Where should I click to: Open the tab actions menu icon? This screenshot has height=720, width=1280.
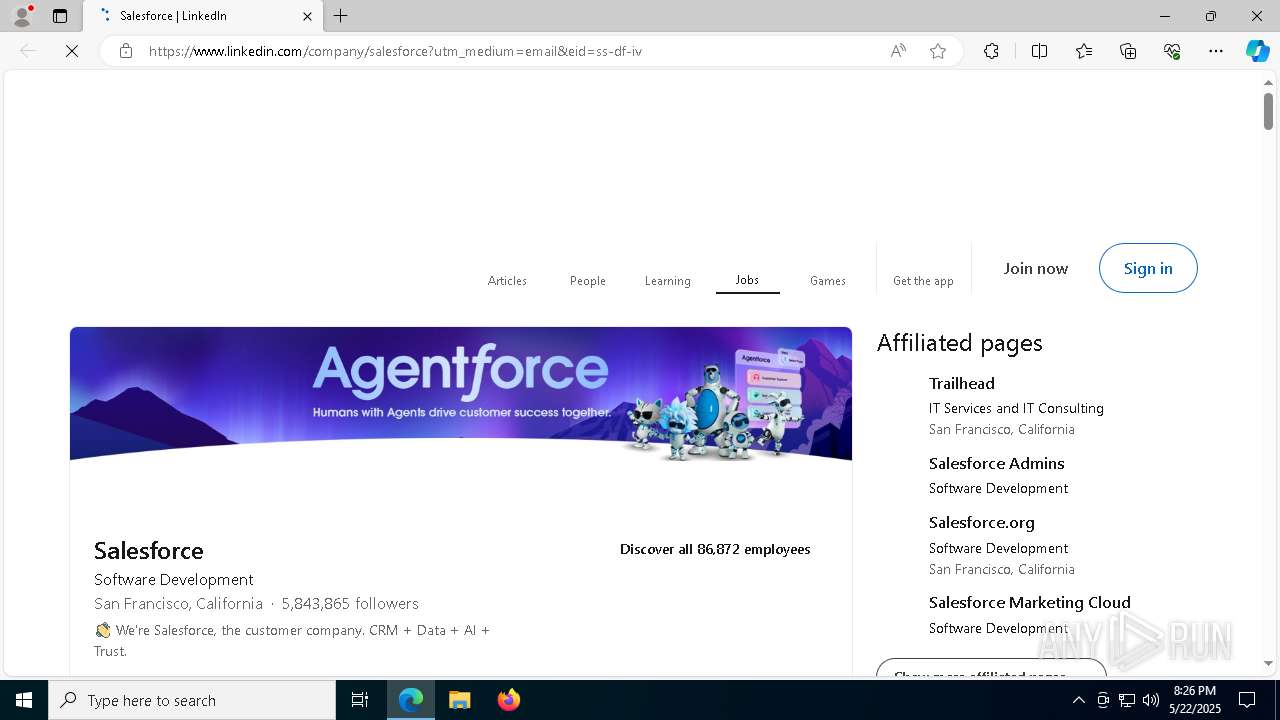click(60, 16)
